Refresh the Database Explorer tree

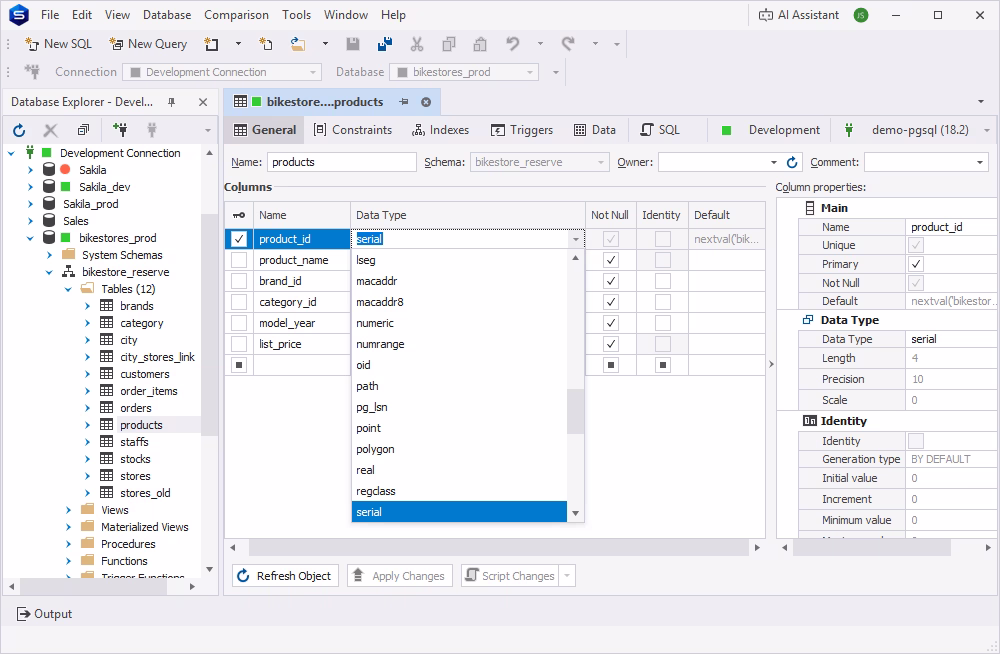click(x=19, y=130)
